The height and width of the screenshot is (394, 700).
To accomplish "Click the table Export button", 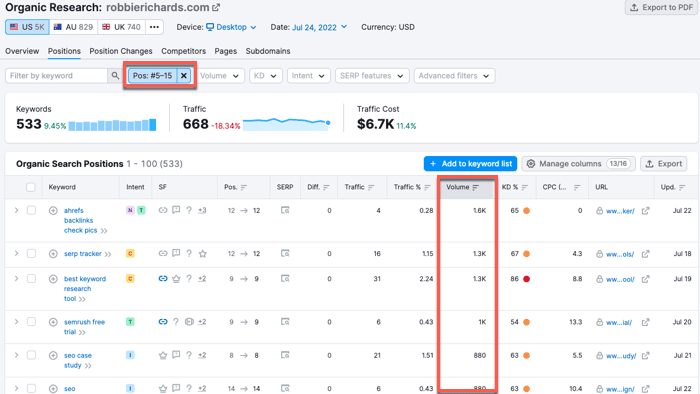I will (x=664, y=164).
